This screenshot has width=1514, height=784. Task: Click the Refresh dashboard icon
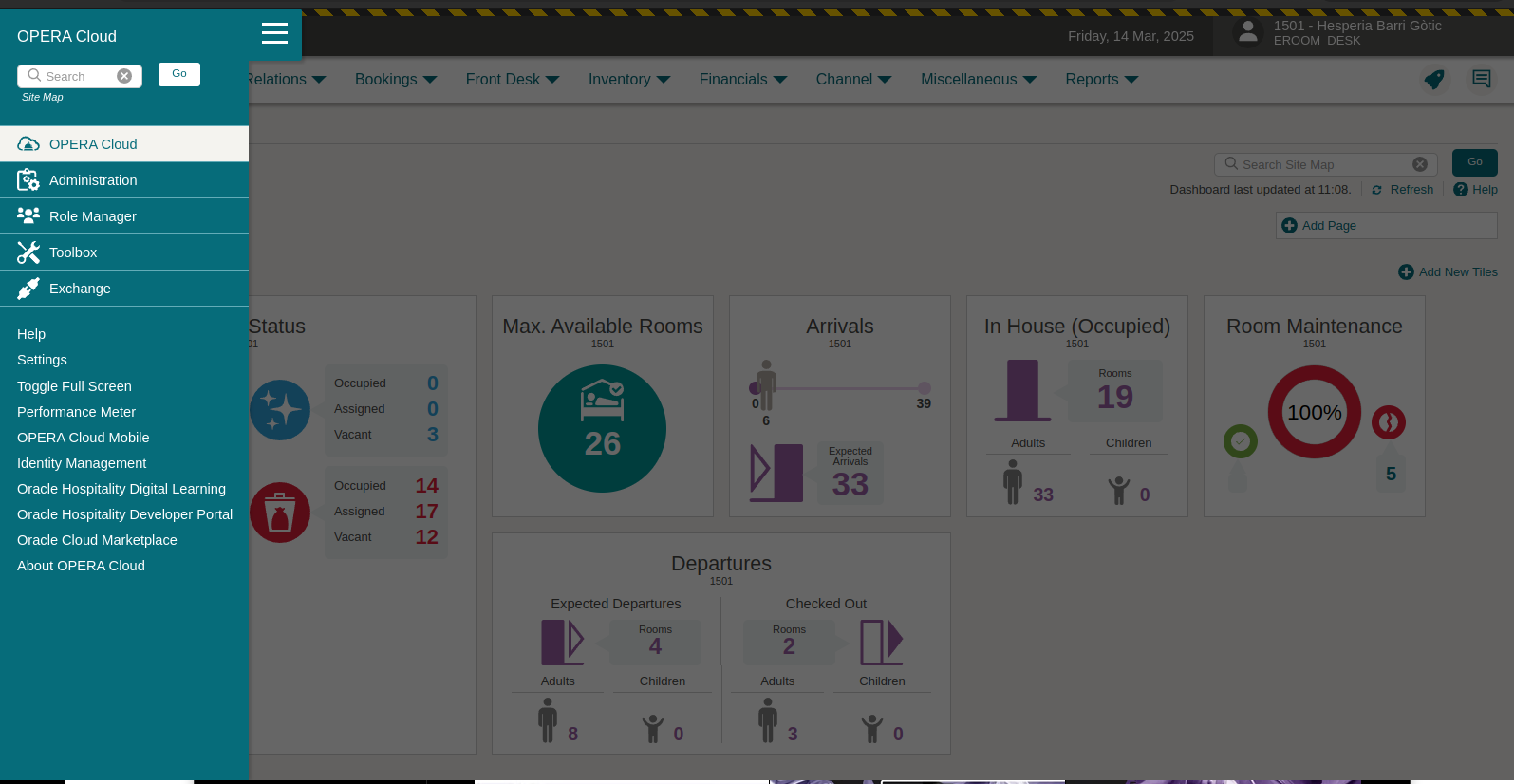click(x=1377, y=190)
